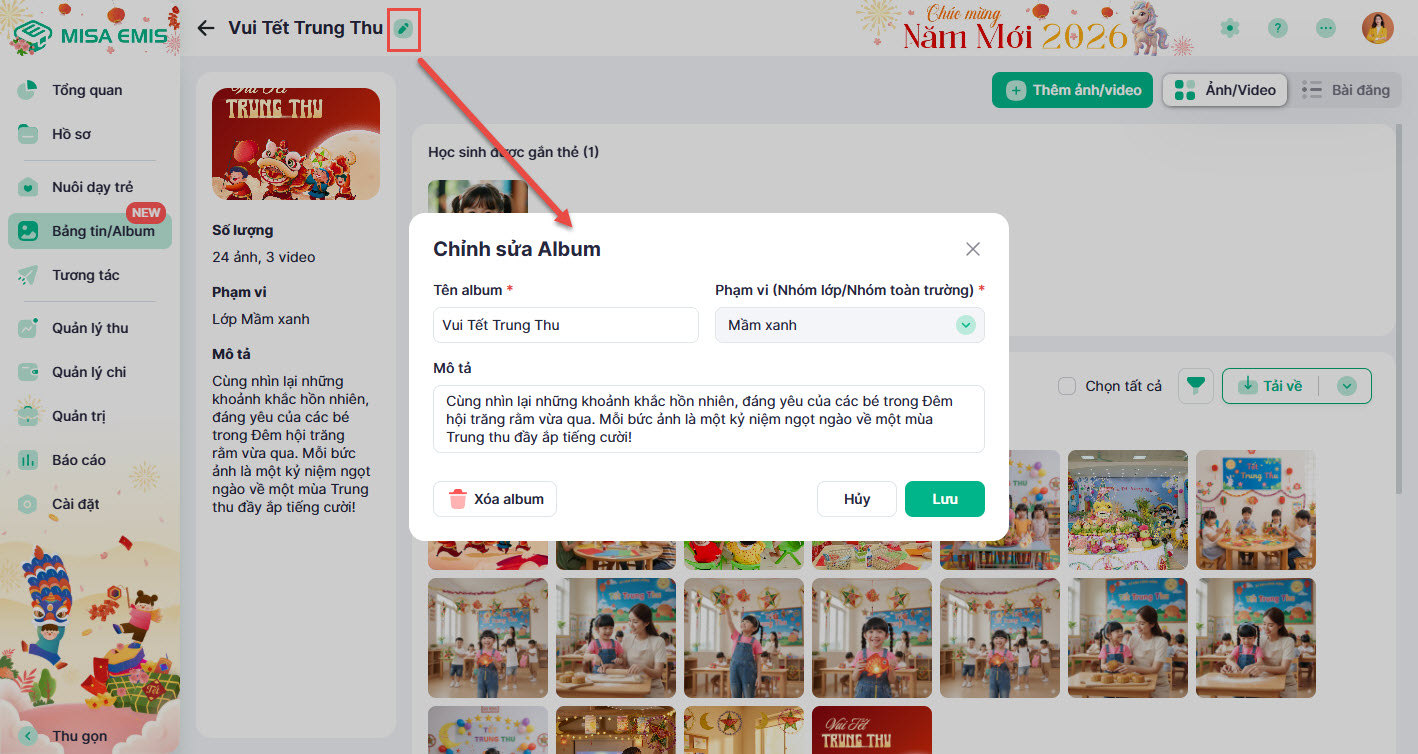
Task: Click the user avatar profile picture
Action: (x=1378, y=28)
